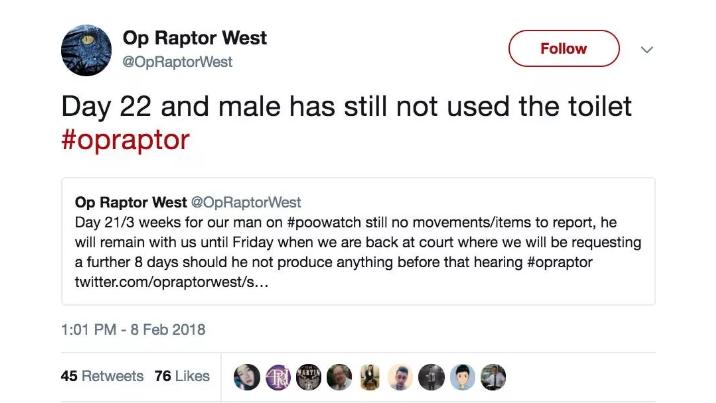This screenshot has width=716, height=403.
Task: Click the fourth liker avatar, an older man
Action: pos(339,376)
